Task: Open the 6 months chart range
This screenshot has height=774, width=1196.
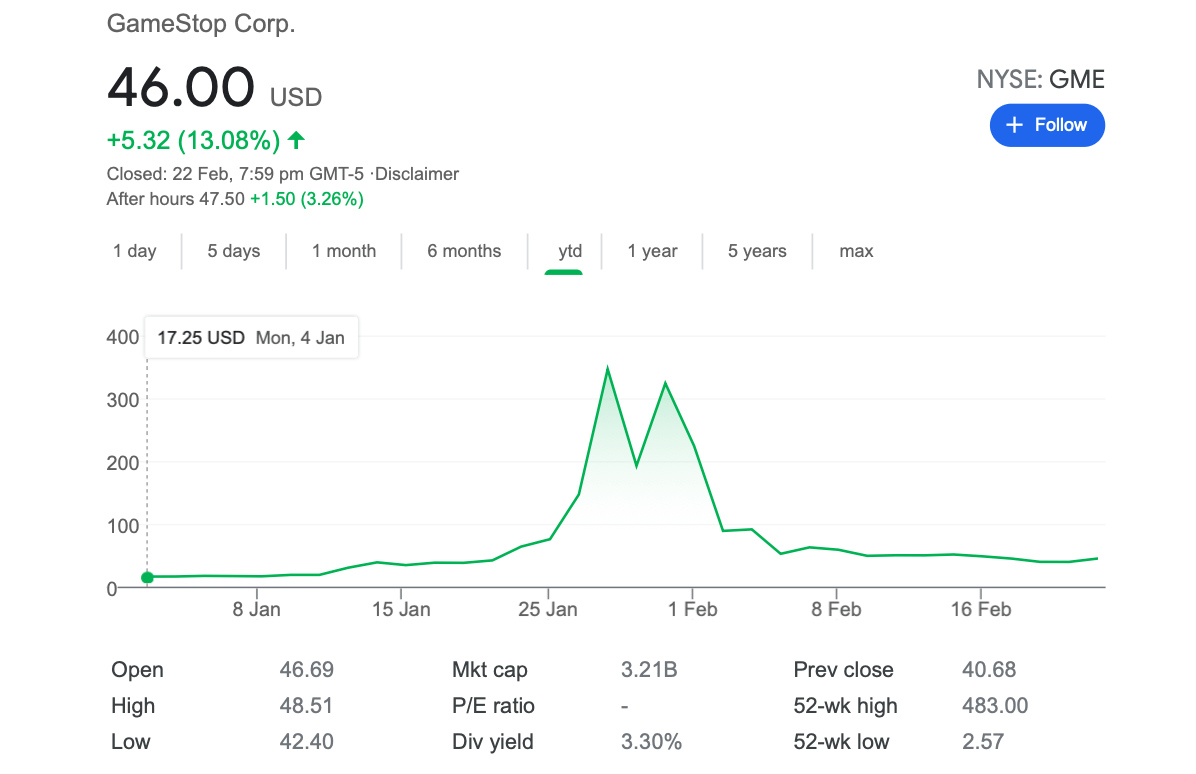Action: click(464, 251)
